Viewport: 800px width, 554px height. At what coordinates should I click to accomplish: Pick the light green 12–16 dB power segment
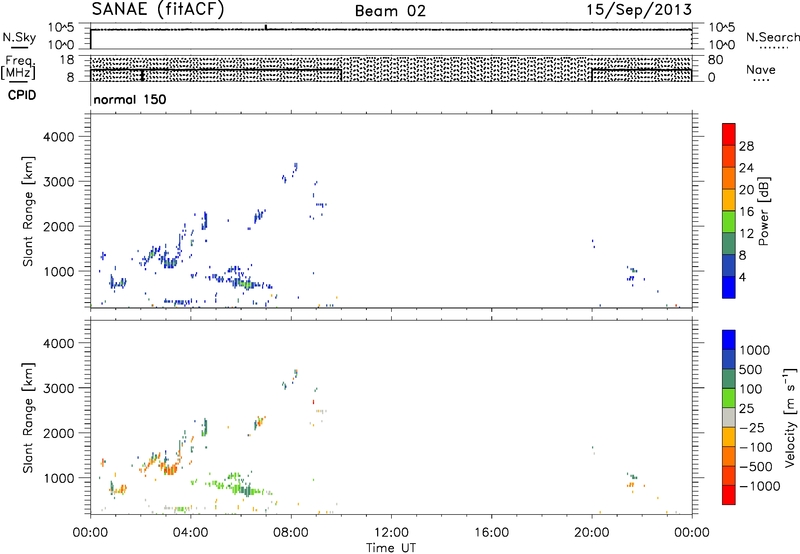(729, 222)
